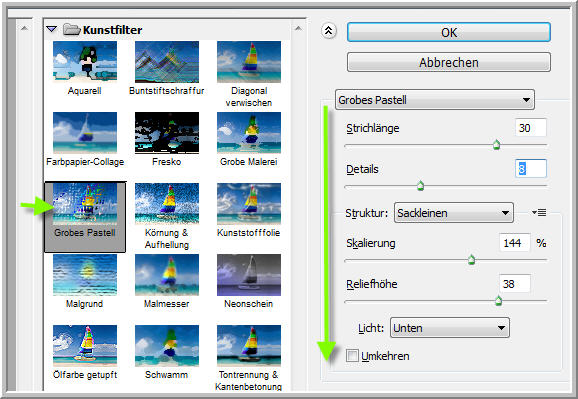Viewport: 578px width, 399px height.
Task: Click the Abbrechen button
Action: point(449,62)
